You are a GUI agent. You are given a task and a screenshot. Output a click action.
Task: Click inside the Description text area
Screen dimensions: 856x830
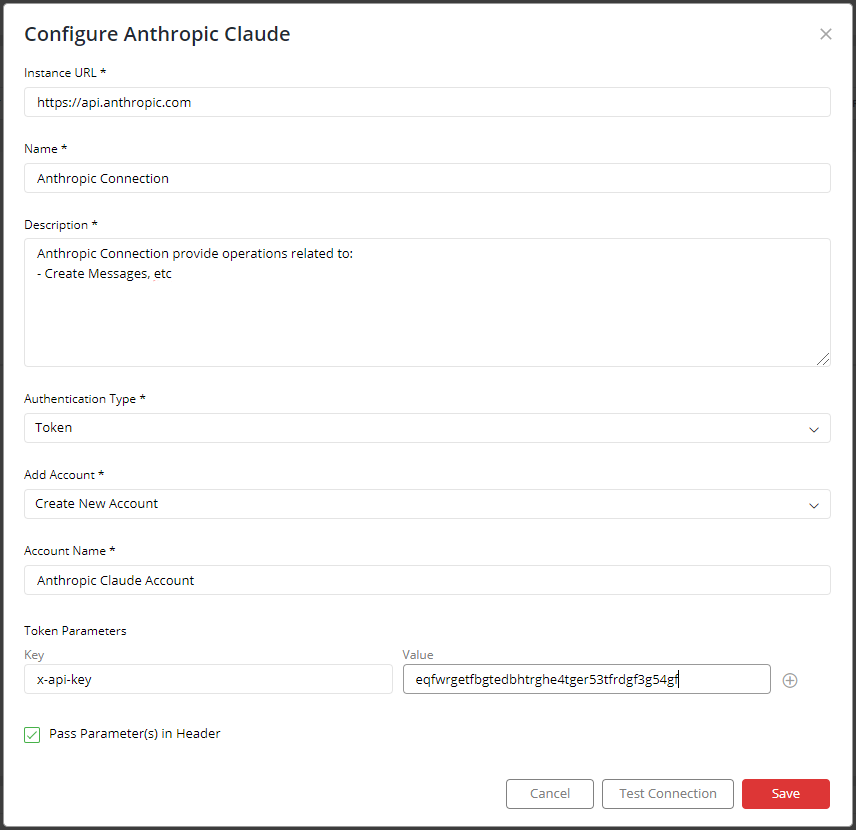tap(427, 302)
